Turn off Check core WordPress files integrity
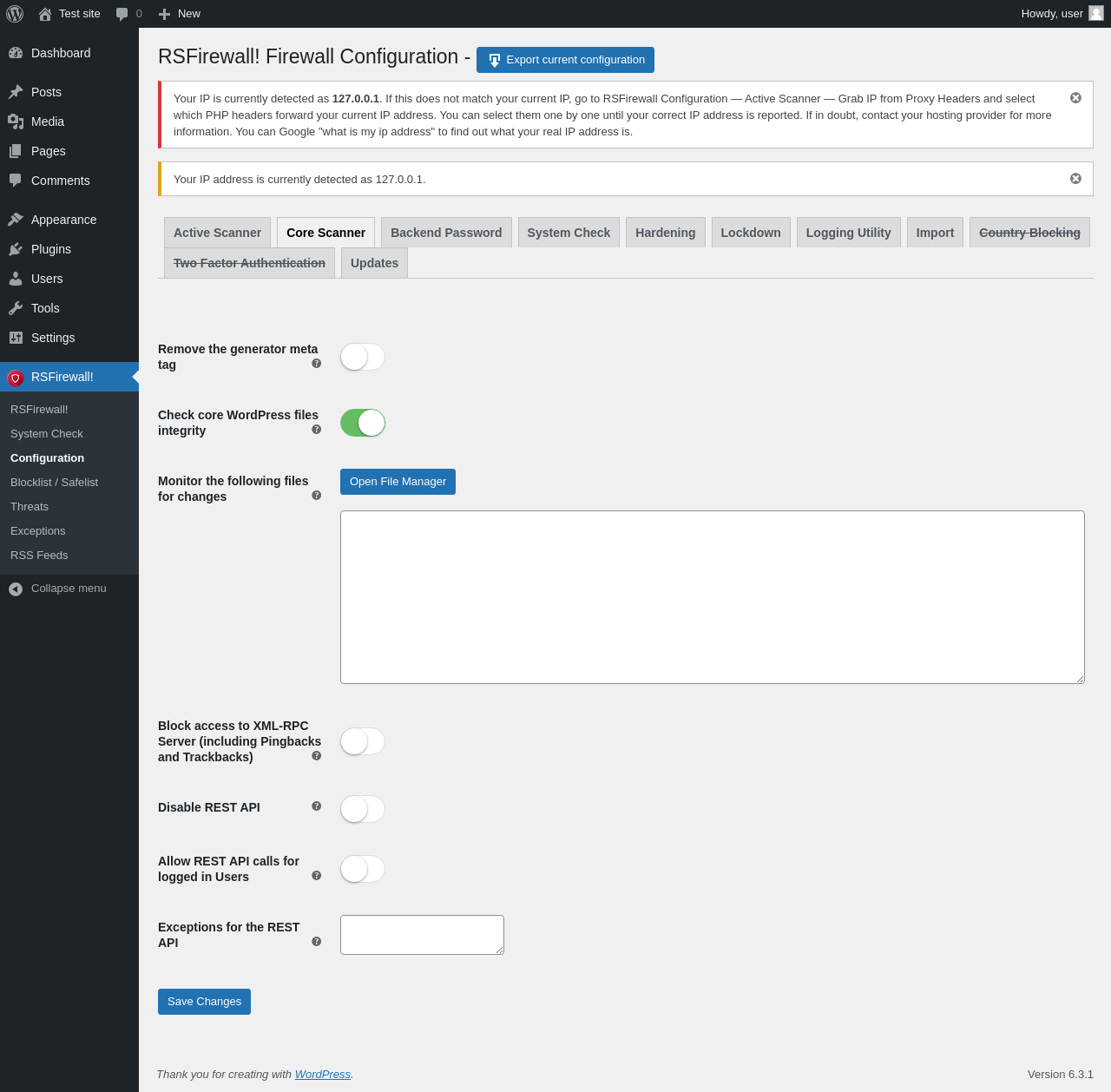Image resolution: width=1111 pixels, height=1092 pixels. (363, 423)
